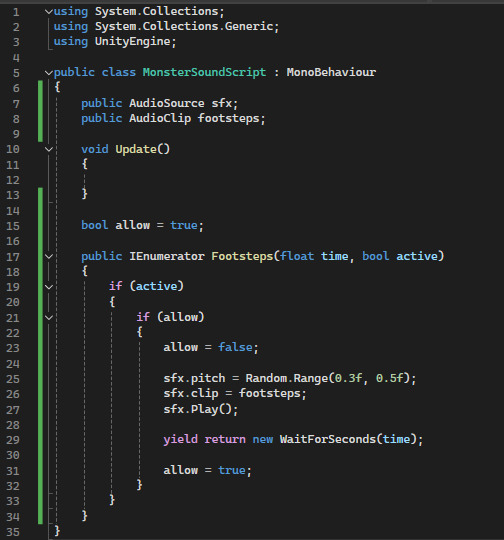Click line number 29 in the gutter
This screenshot has height=540, width=504.
(x=13, y=440)
